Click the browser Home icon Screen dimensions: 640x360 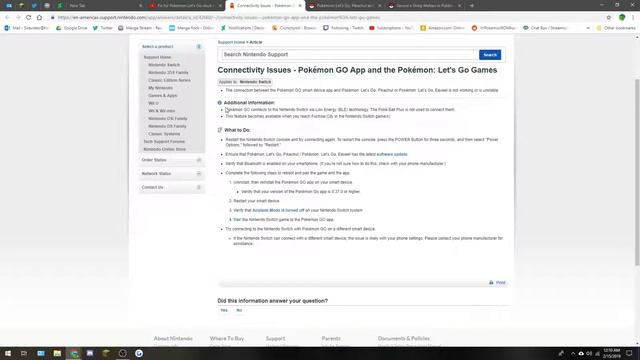pyautogui.click(x=39, y=18)
